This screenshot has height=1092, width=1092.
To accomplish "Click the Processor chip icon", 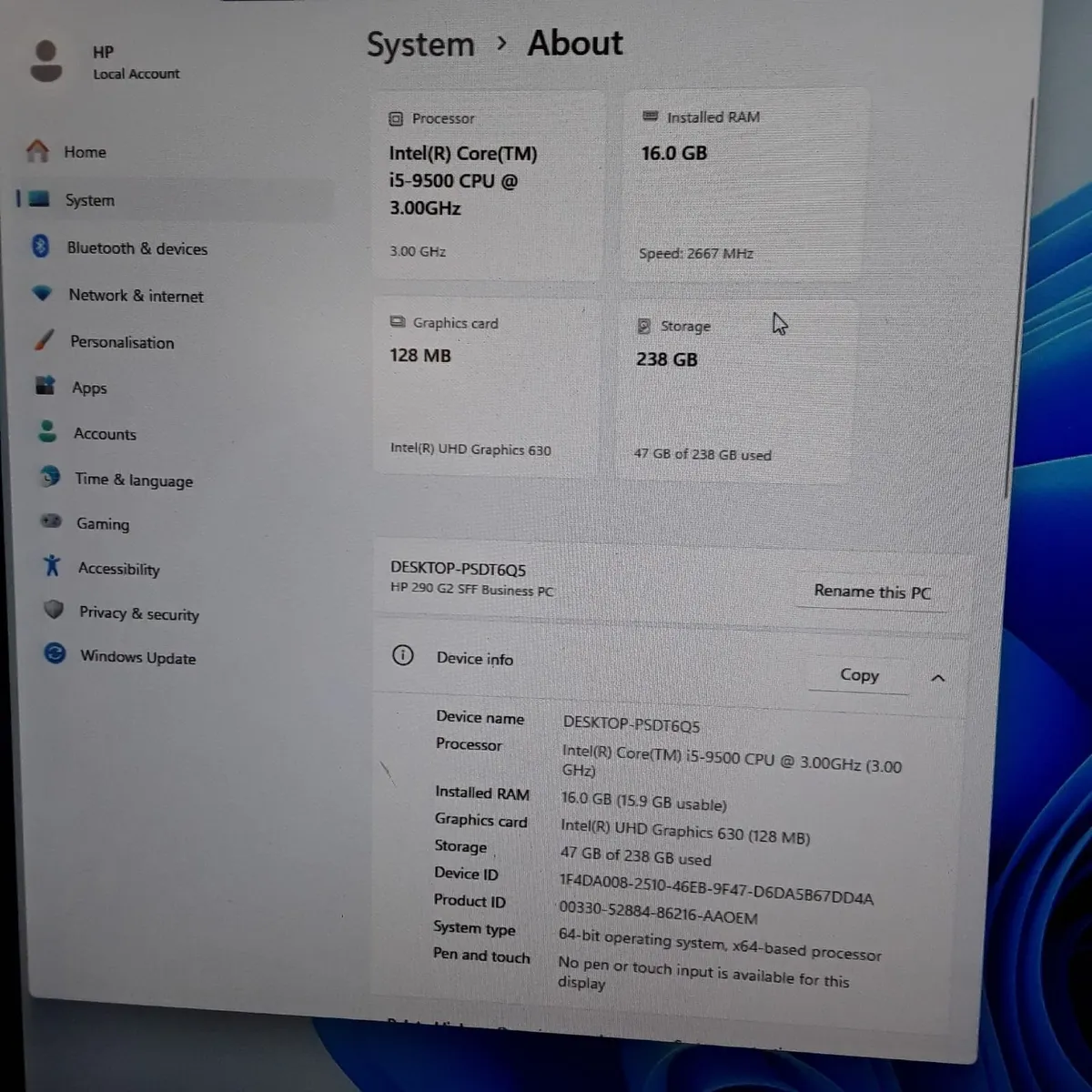I will (x=396, y=118).
